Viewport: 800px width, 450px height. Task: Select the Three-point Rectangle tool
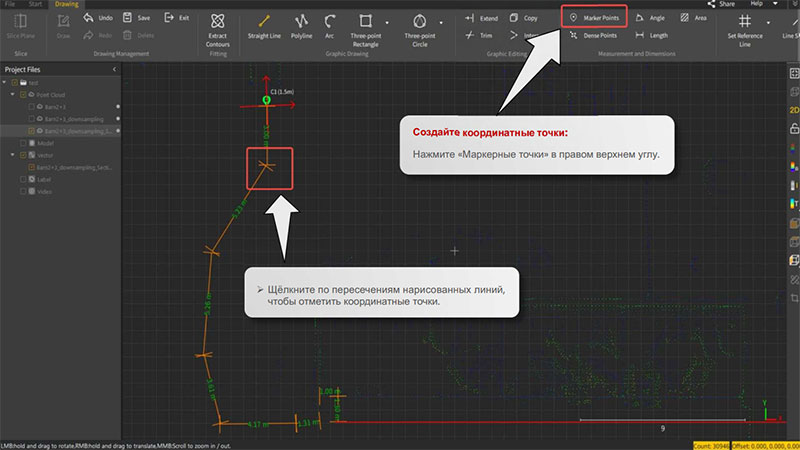(365, 30)
